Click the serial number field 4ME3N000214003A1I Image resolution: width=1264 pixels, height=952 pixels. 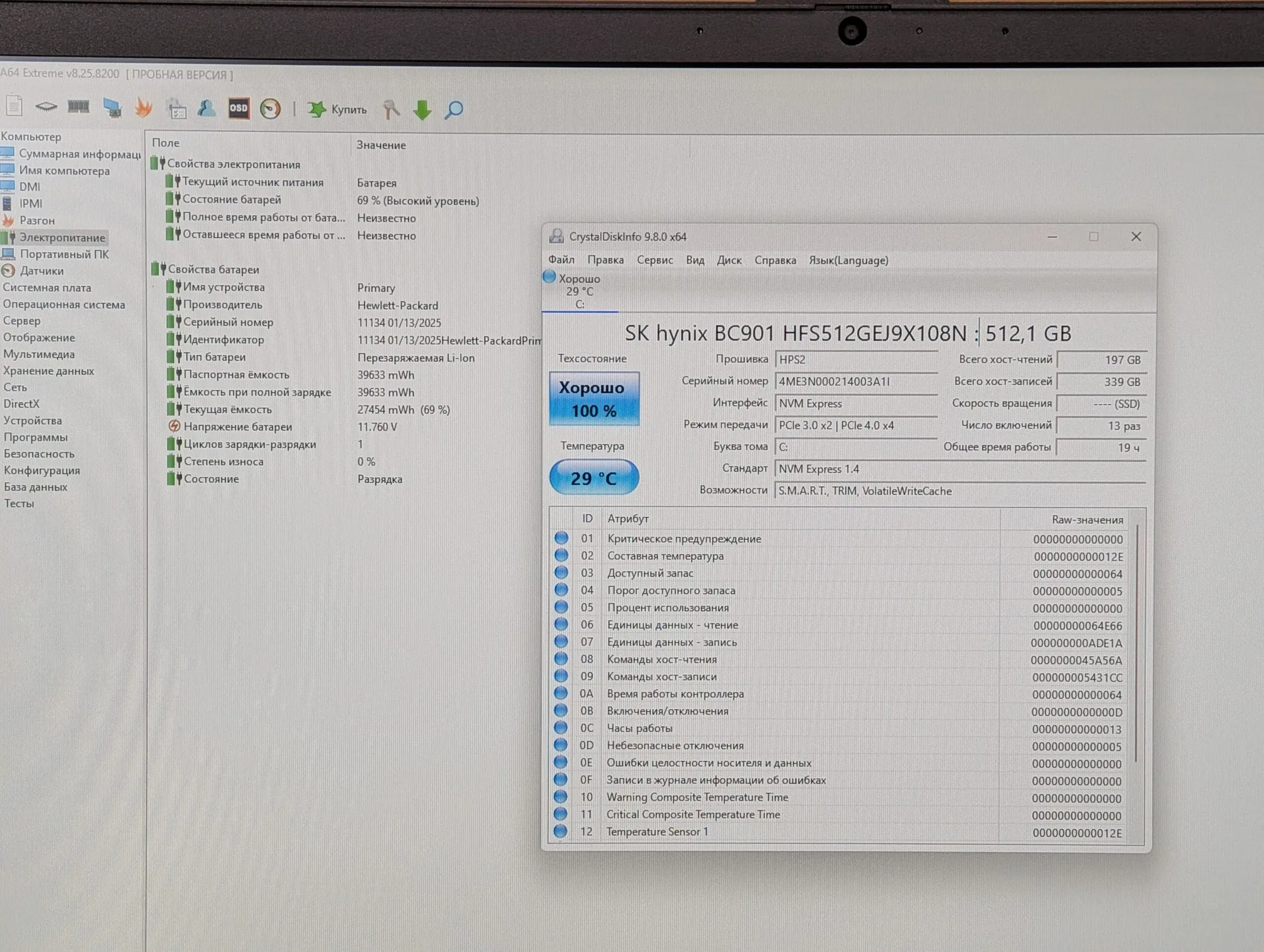pos(856,381)
